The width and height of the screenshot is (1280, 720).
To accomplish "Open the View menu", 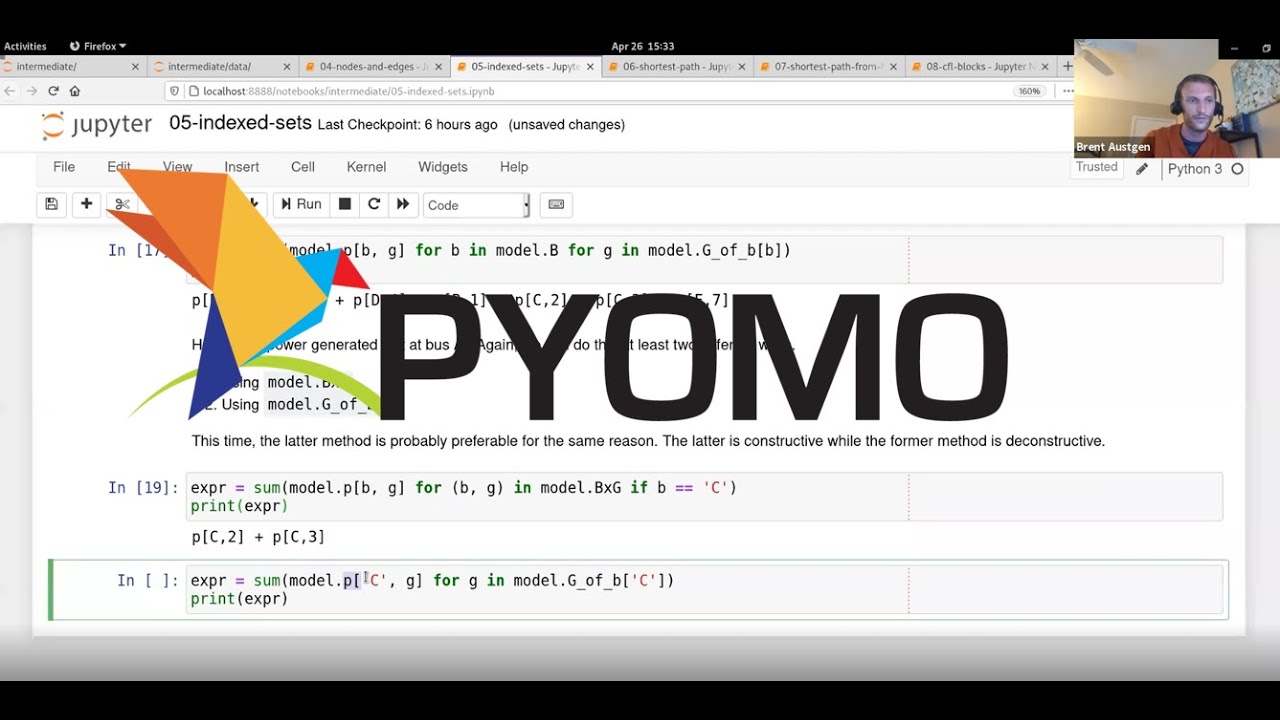I will [177, 167].
